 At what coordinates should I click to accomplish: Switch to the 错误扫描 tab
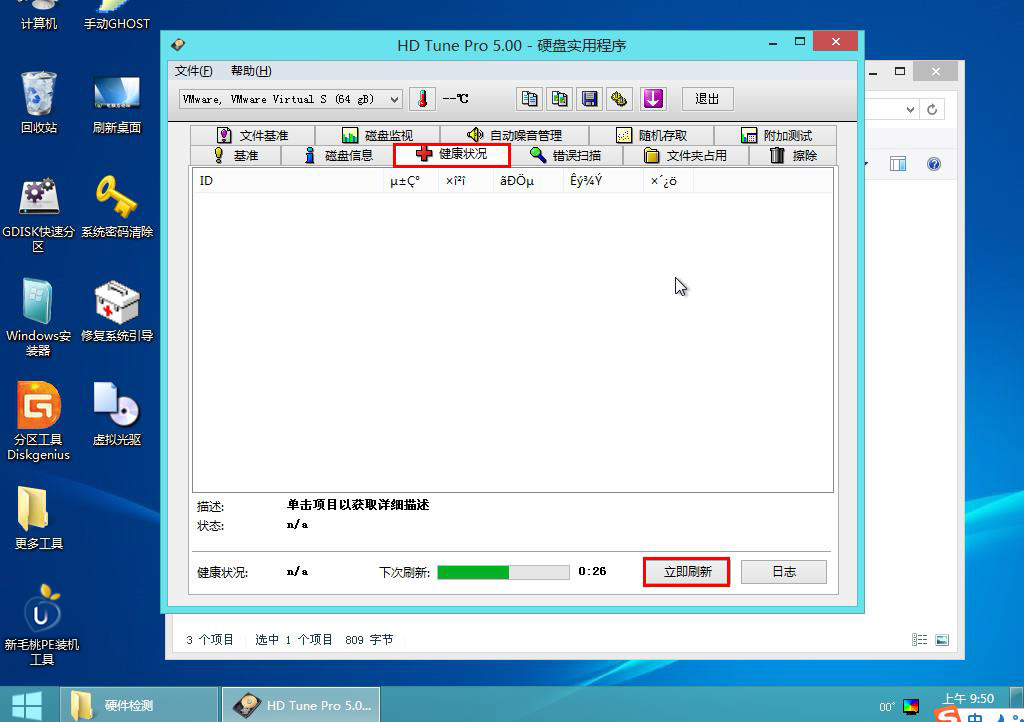[x=566, y=155]
